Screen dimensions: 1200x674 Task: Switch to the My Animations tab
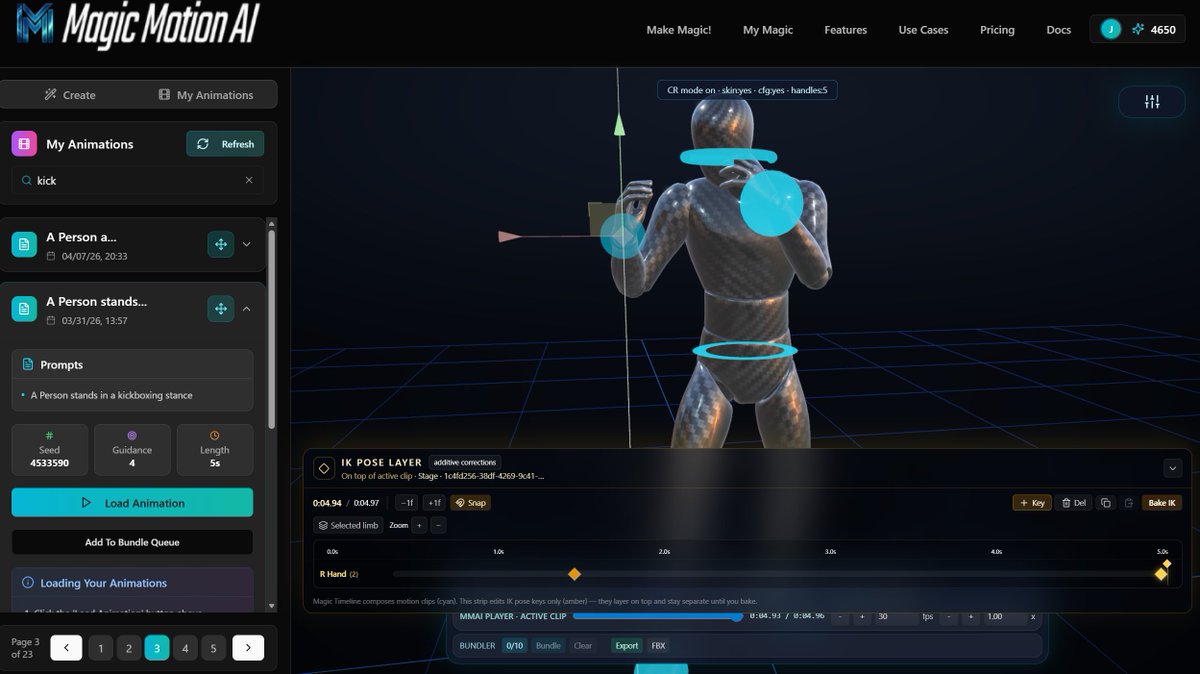206,95
